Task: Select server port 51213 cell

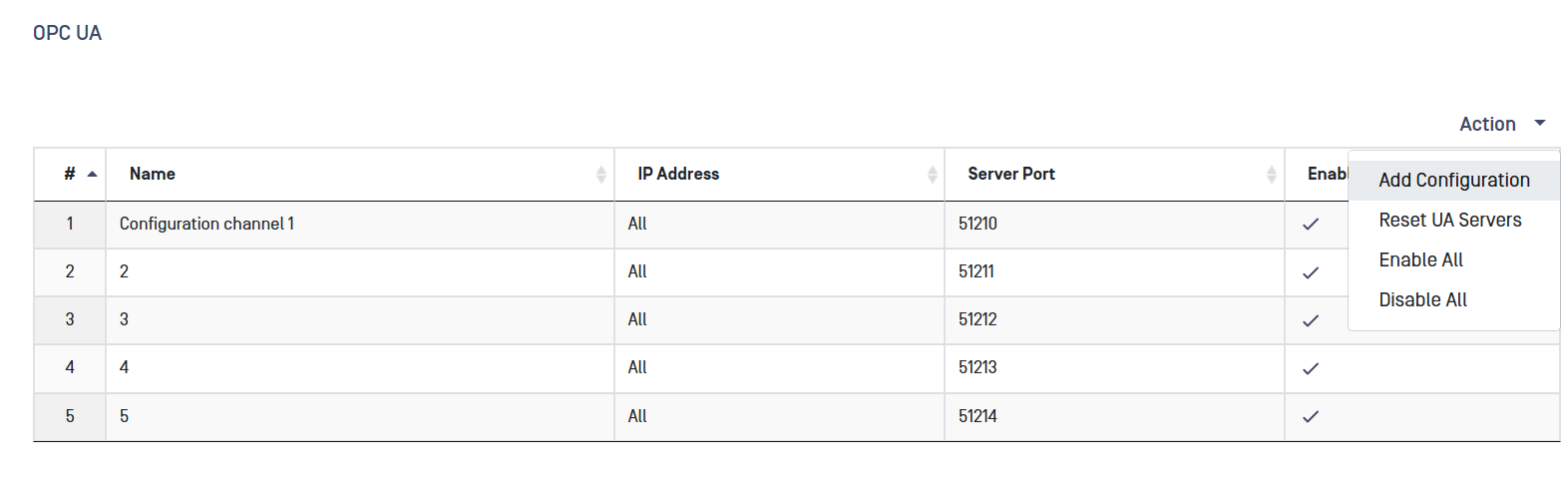Action: point(978,368)
